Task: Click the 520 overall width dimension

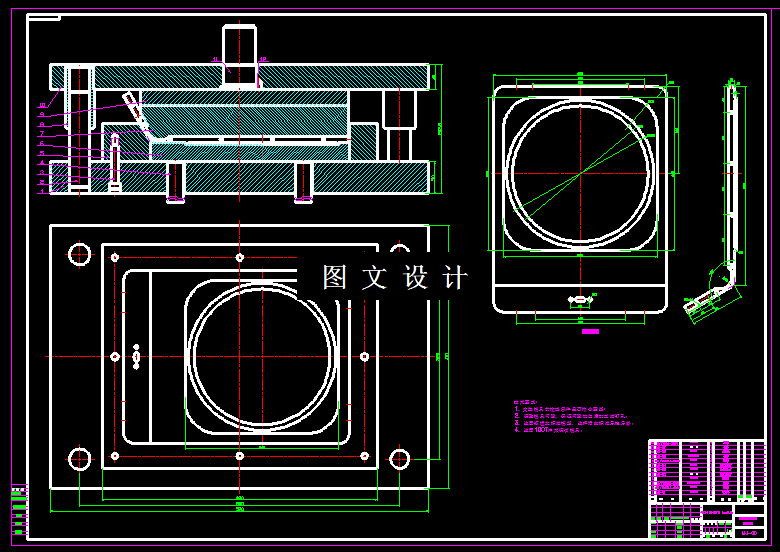Action: 240,510
